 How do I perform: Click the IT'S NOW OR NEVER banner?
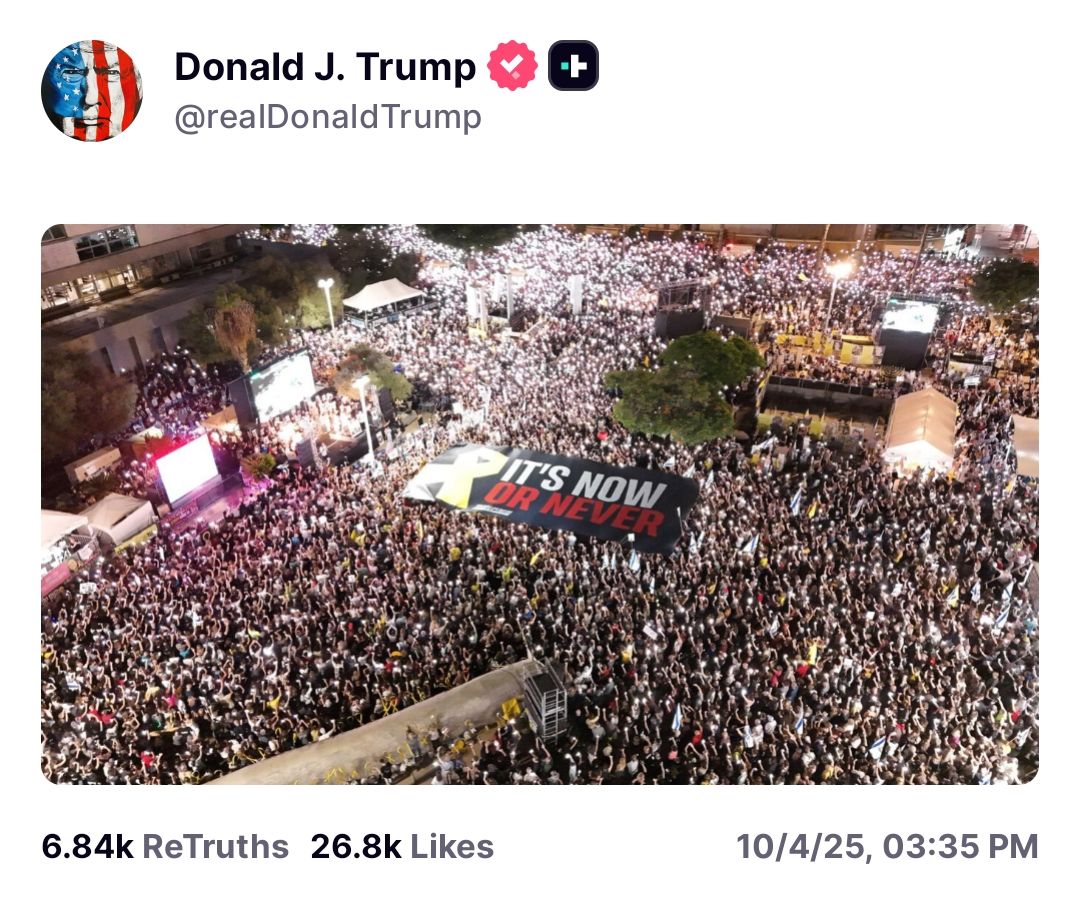click(551, 497)
